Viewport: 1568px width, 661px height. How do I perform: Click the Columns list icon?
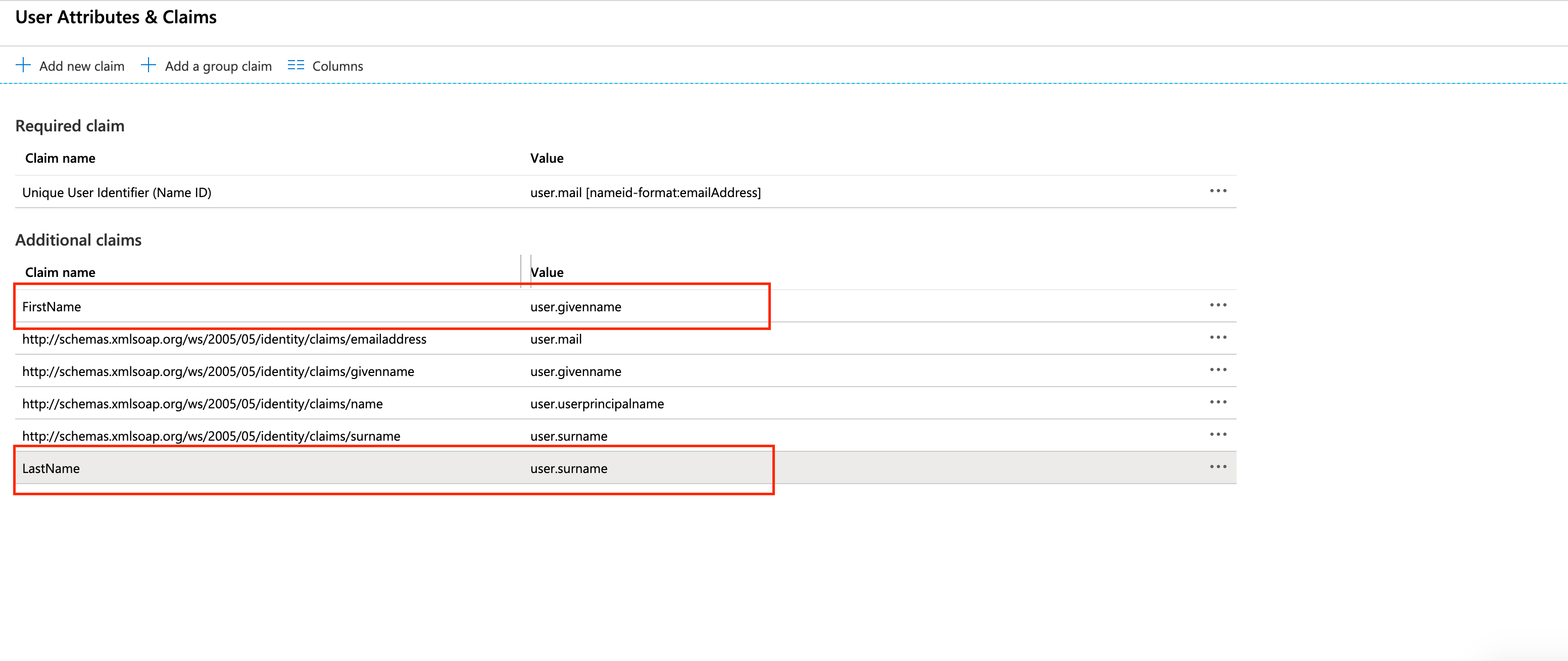(296, 65)
